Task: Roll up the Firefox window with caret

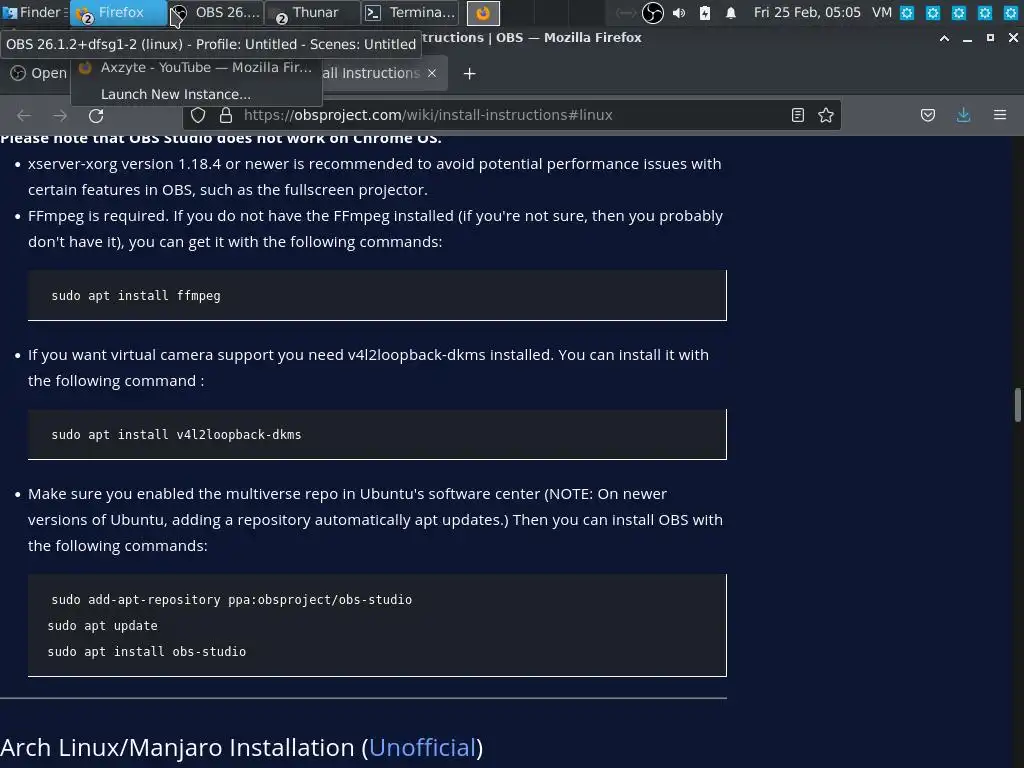Action: [944, 39]
